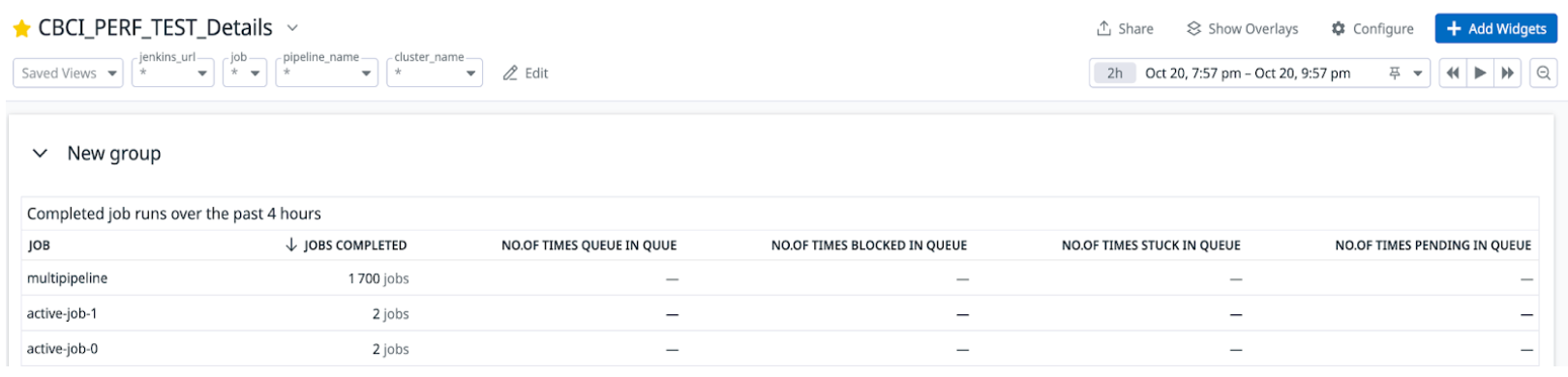This screenshot has width=1568, height=377.
Task: Collapse the New group section
Action: (40, 154)
